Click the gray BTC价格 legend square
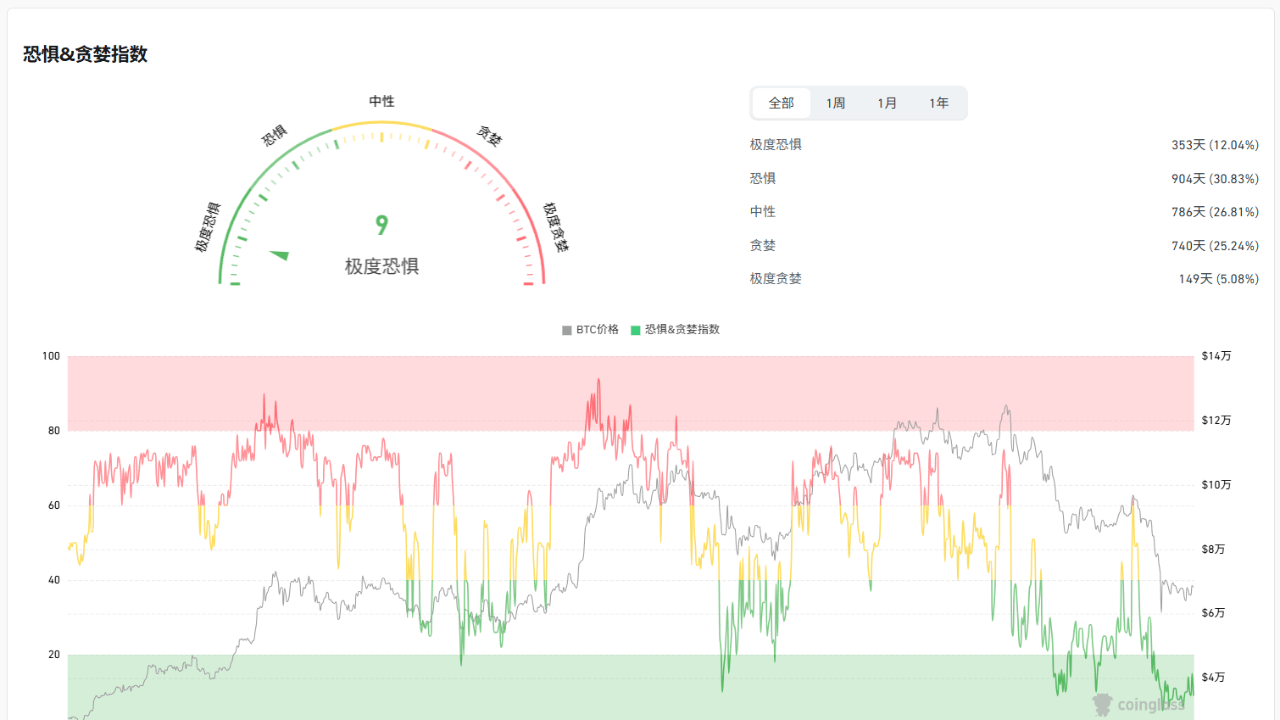The height and width of the screenshot is (720, 1280). tap(567, 330)
